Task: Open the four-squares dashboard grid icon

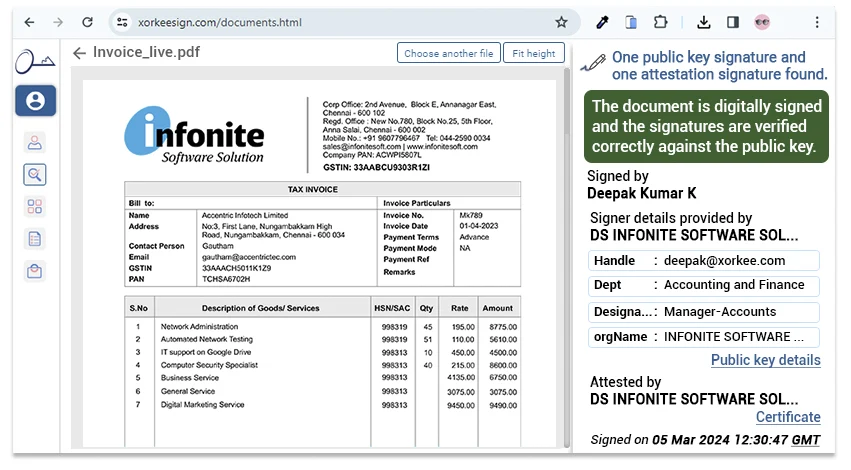Action: (35, 207)
